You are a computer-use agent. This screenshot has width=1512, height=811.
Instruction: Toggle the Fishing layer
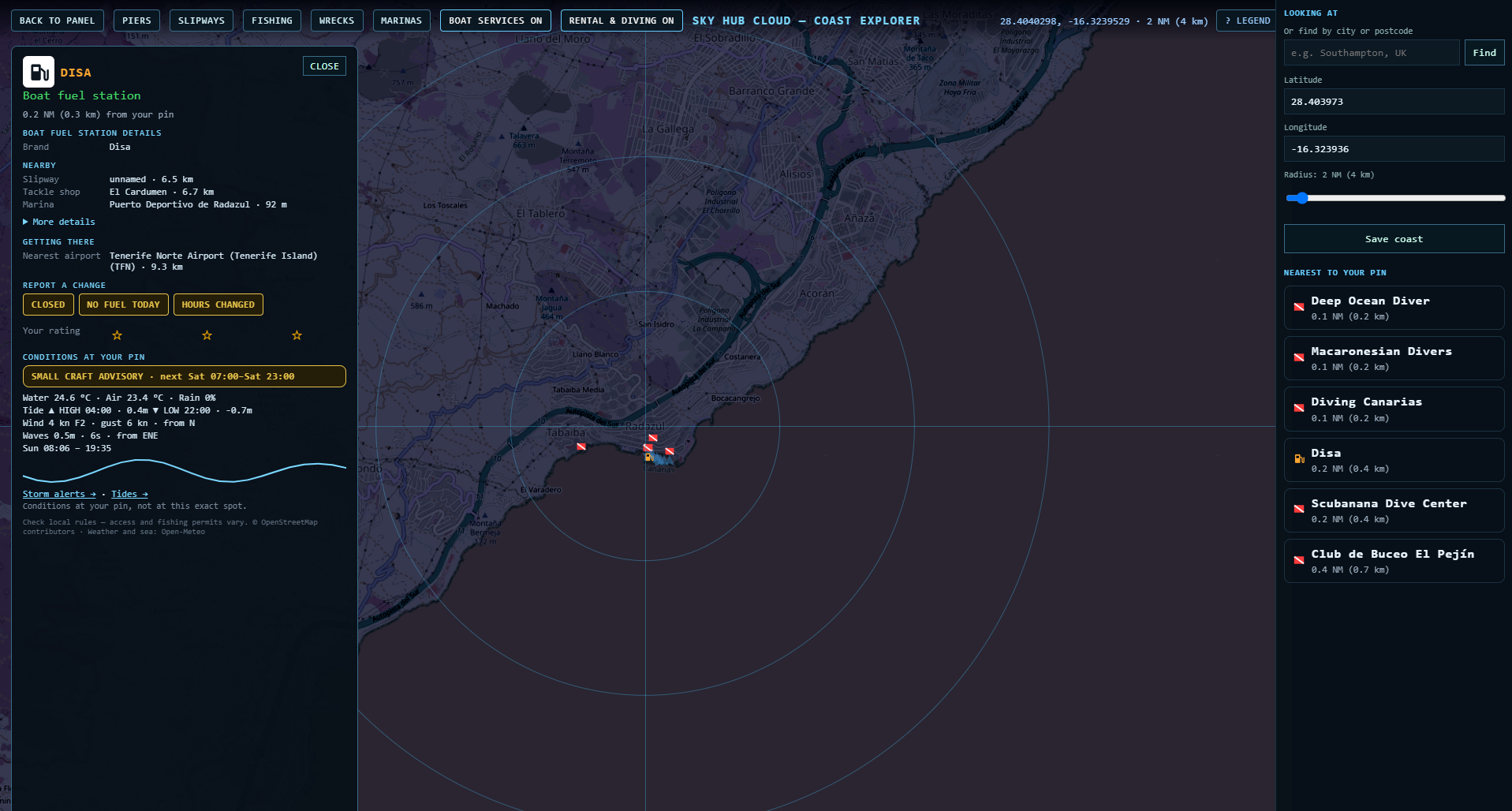pos(272,21)
